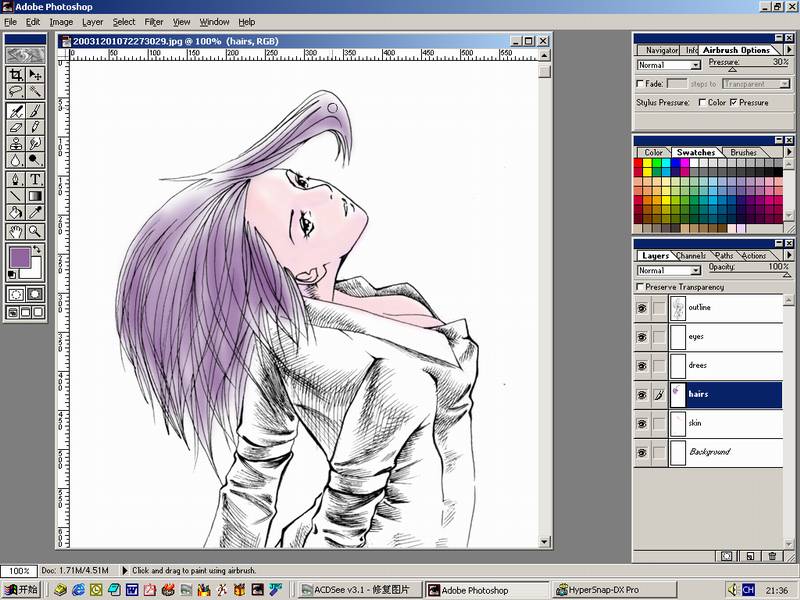Select the Blur tool
Screen dimensions: 800x600
coord(16,160)
